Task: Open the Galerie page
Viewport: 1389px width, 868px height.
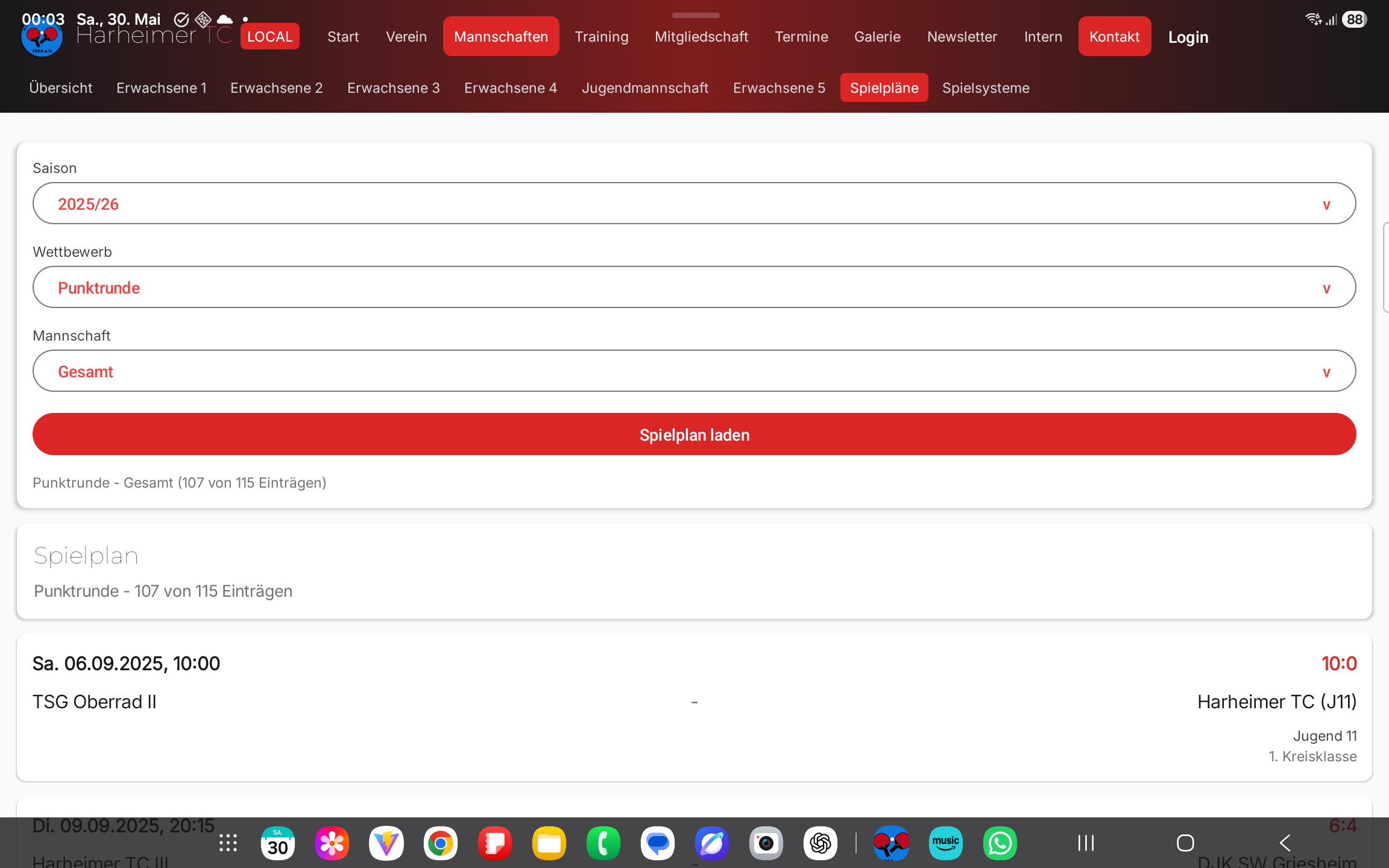Action: tap(877, 37)
